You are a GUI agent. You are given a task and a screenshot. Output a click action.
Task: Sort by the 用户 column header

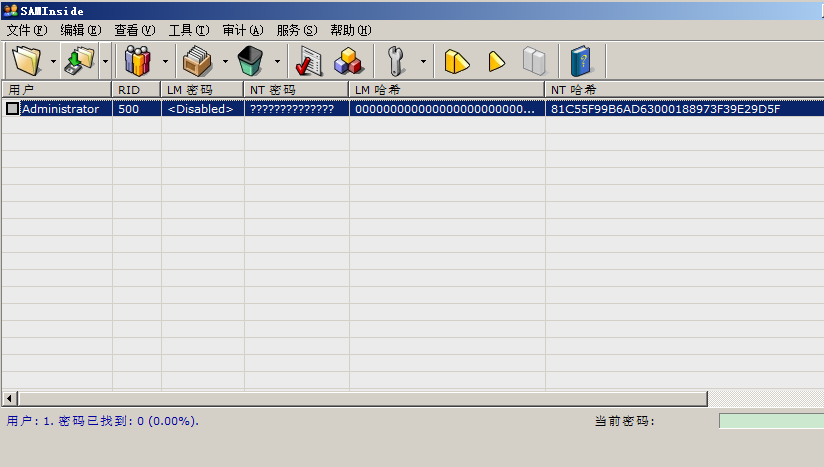tap(57, 90)
